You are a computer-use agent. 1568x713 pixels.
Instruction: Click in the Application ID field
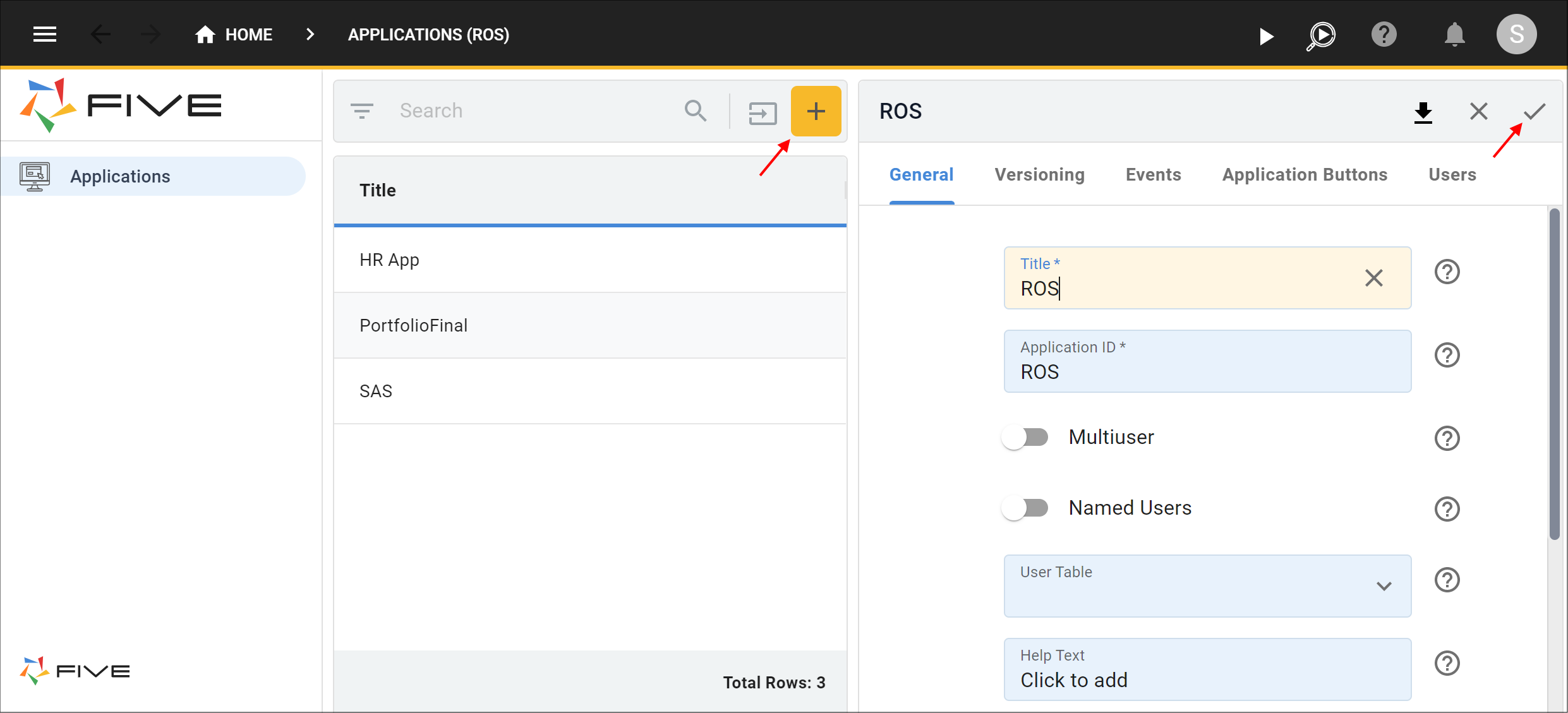(1207, 361)
